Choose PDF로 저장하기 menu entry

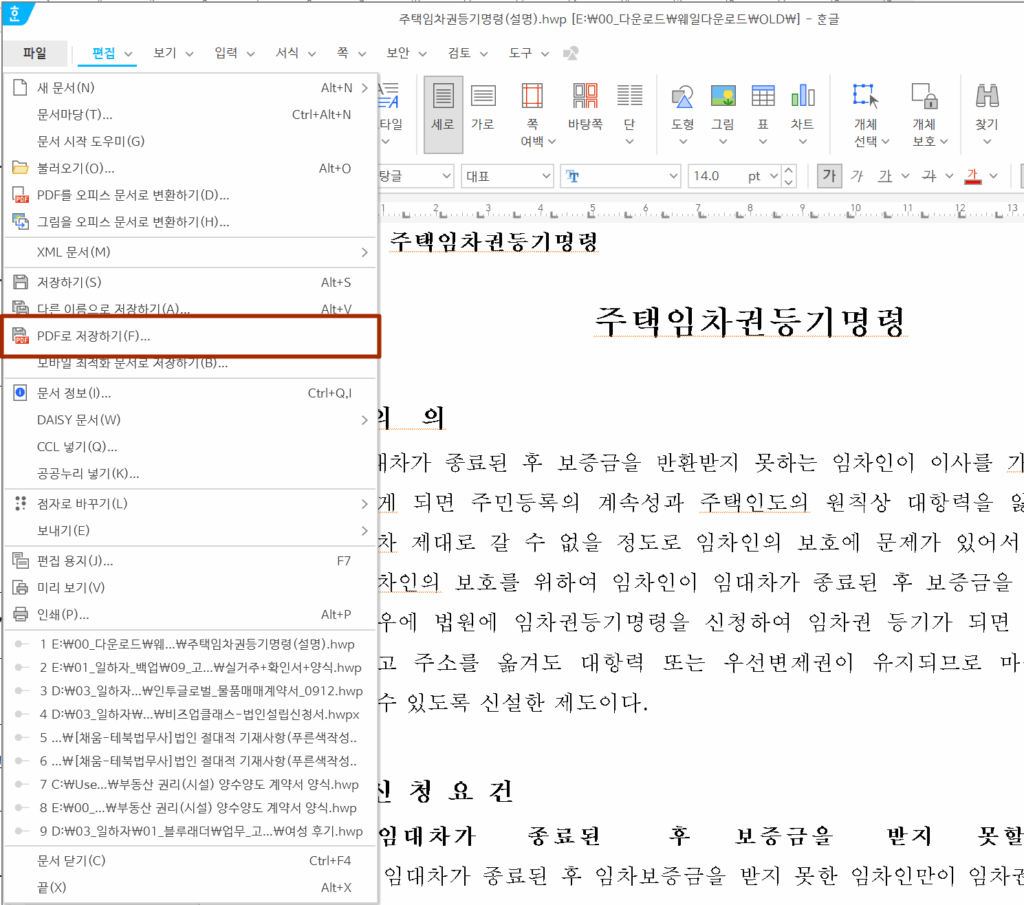pos(191,336)
